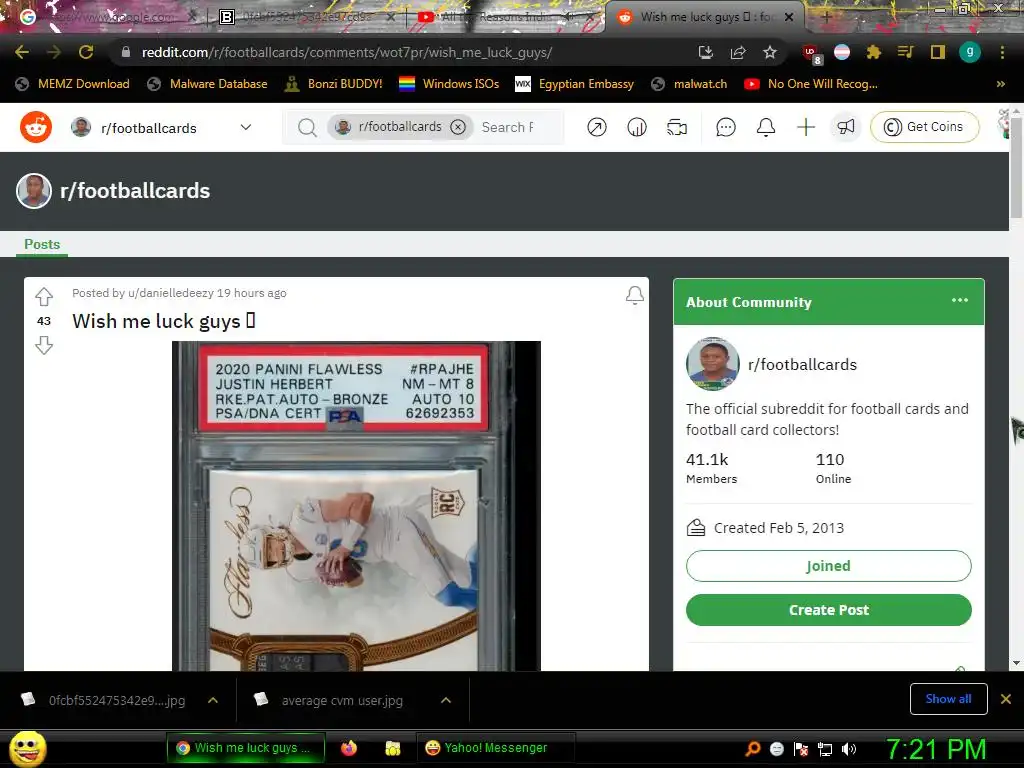
Task: Open Bonzi BUDDY! bookmark
Action: (x=334, y=84)
